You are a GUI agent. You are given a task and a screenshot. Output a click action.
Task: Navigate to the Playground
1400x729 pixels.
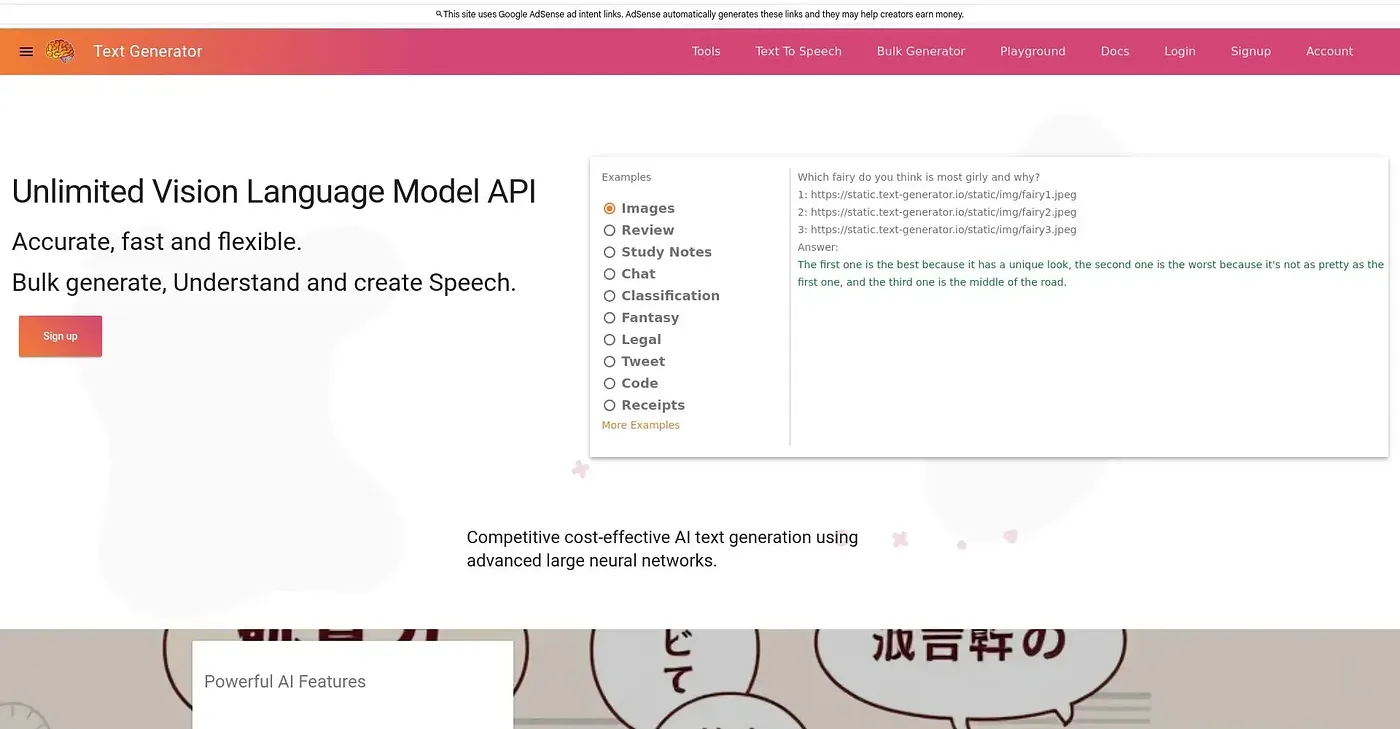coord(1033,52)
